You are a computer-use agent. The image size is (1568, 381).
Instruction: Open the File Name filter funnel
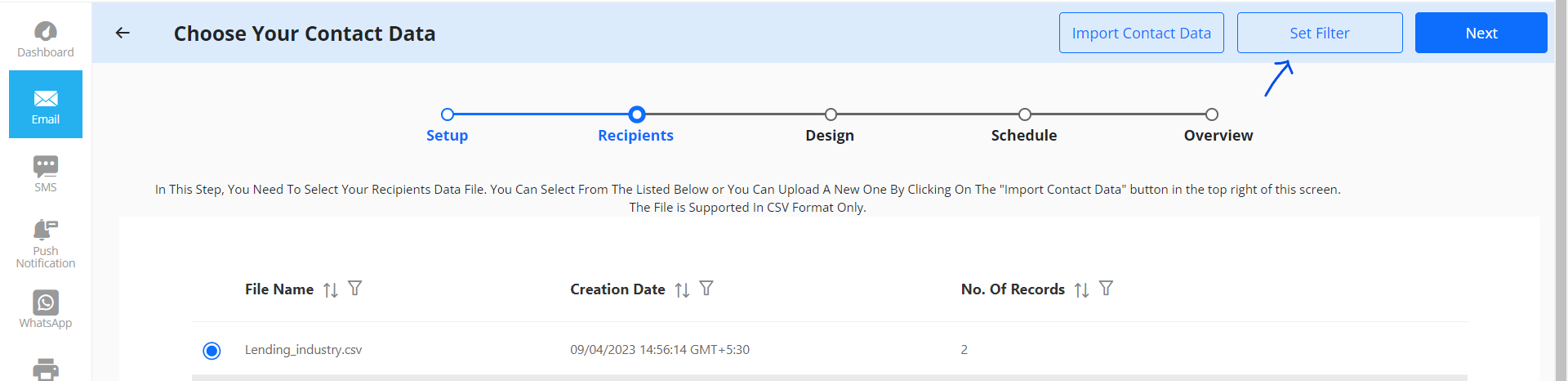[x=354, y=288]
